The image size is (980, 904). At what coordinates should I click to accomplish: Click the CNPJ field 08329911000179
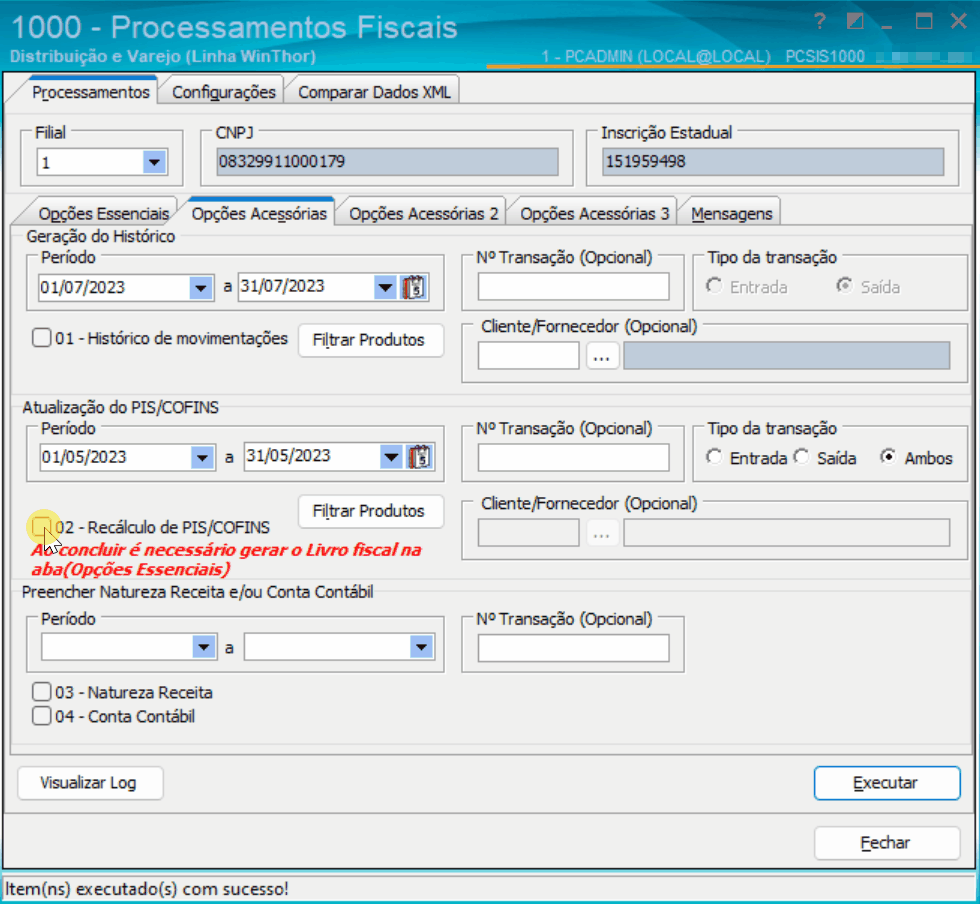pyautogui.click(x=387, y=162)
